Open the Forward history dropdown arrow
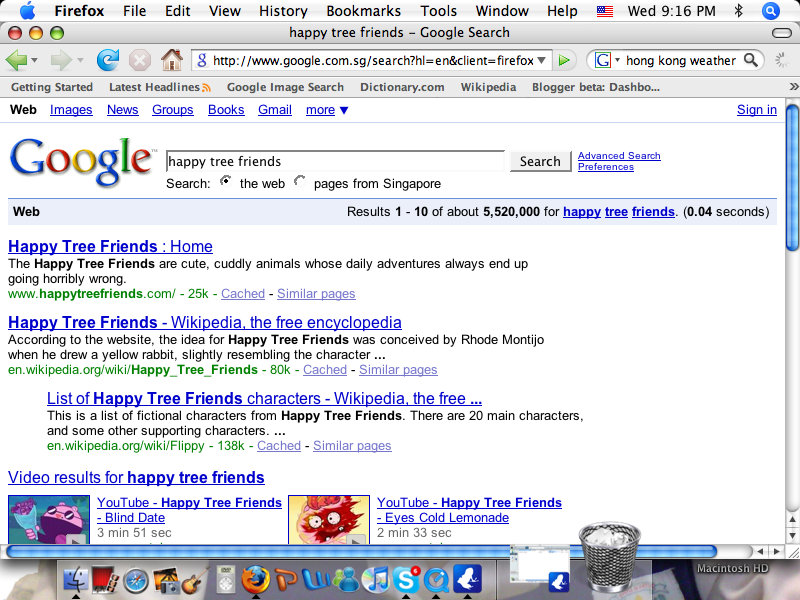 [80, 60]
